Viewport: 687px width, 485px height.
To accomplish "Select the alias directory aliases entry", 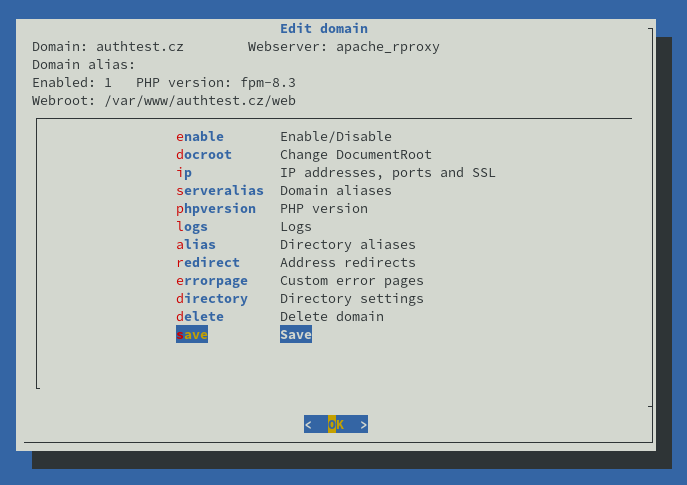I will pos(196,244).
